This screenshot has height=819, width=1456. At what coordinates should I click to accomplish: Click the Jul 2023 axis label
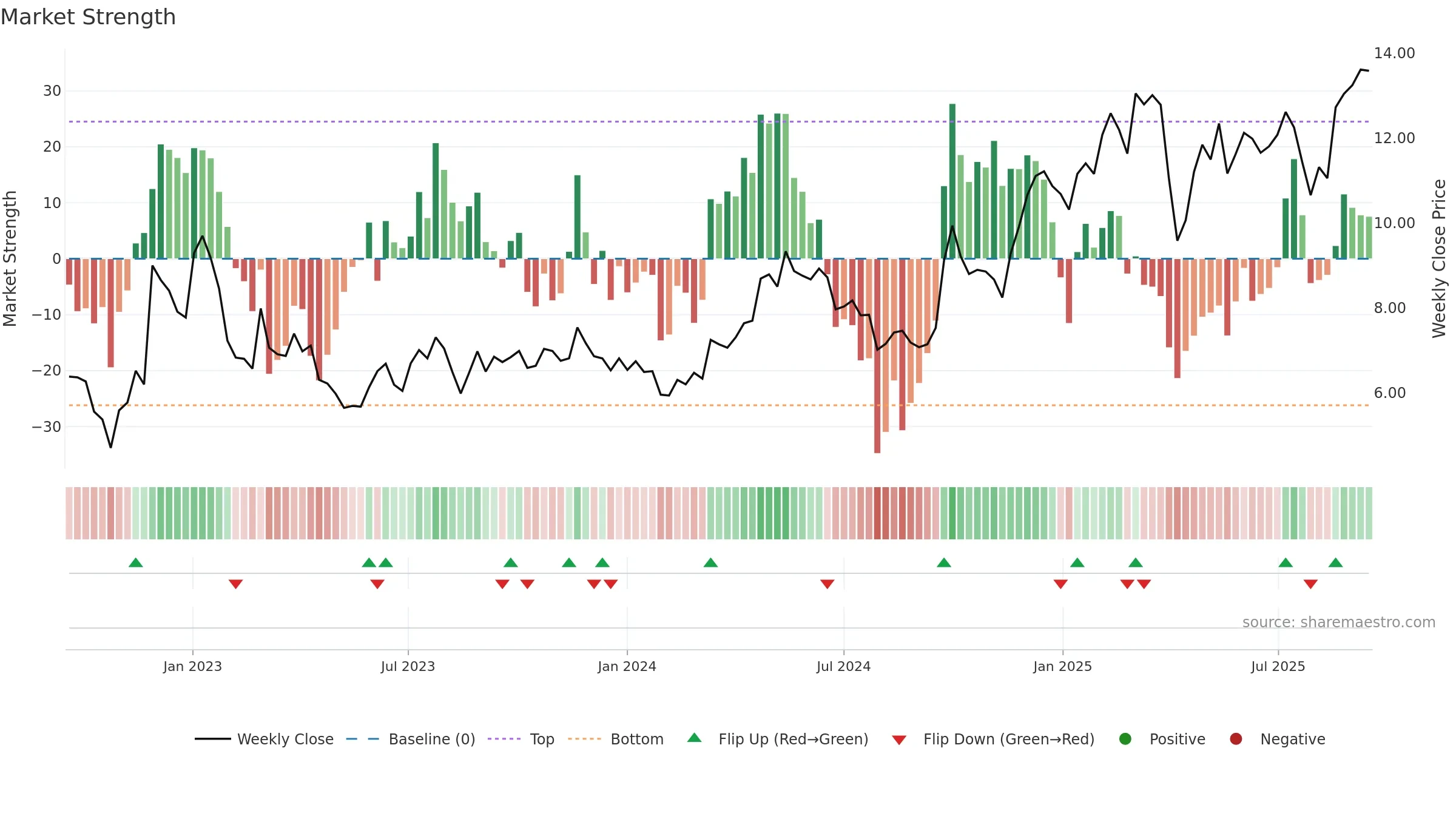coord(408,666)
